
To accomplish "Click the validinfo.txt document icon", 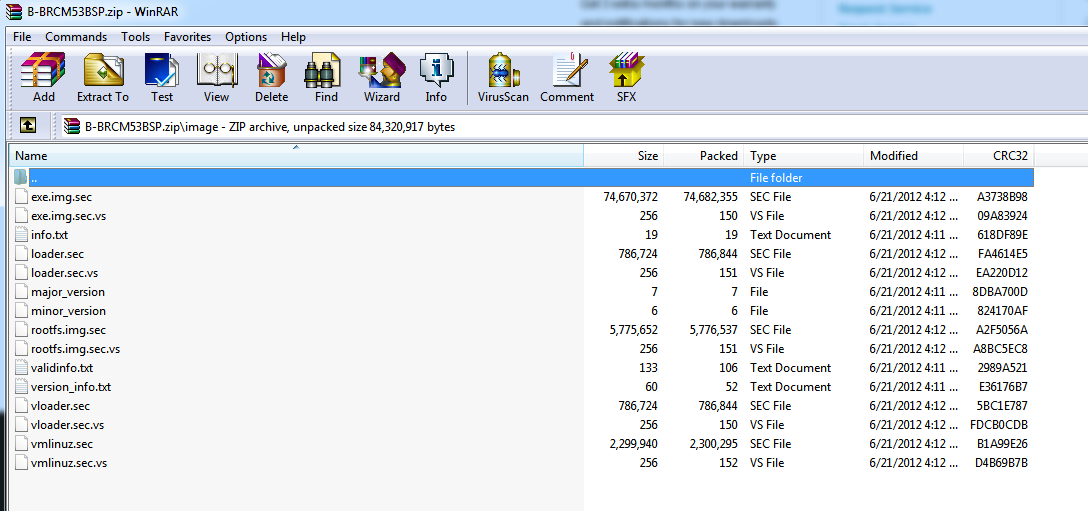I will [21, 368].
